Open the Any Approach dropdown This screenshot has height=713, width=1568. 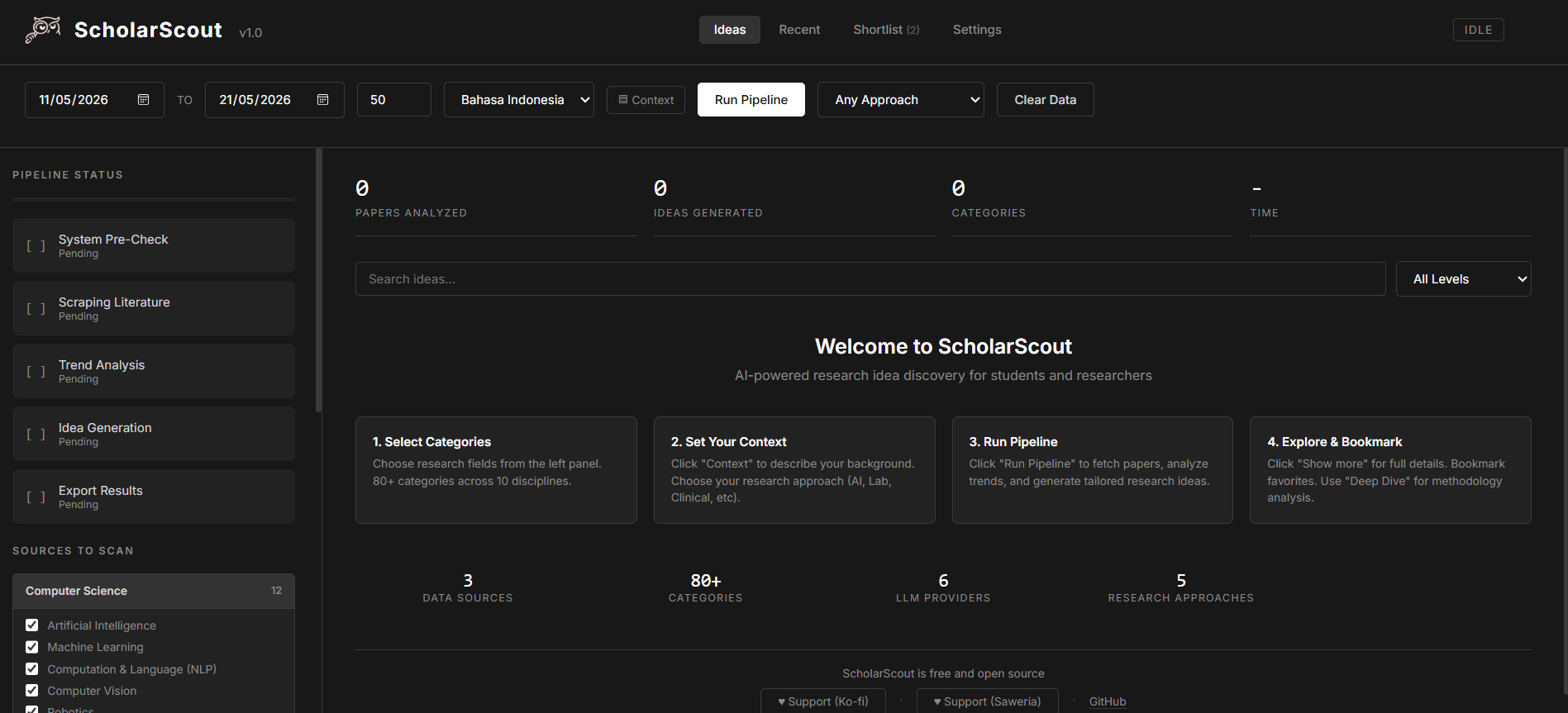[901, 100]
